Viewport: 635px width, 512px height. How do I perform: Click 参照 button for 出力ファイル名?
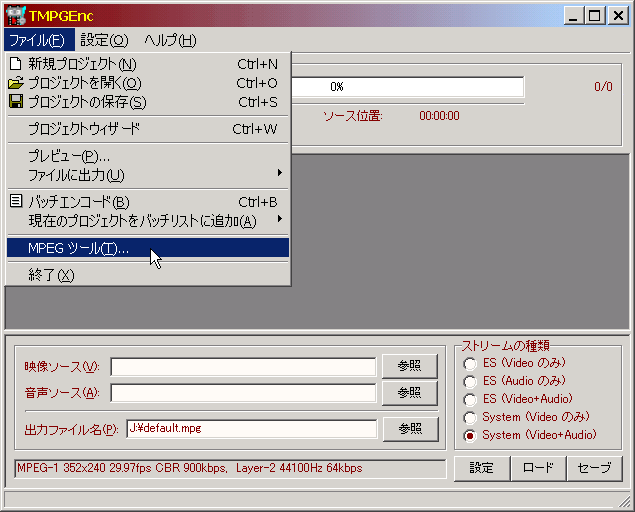point(411,429)
